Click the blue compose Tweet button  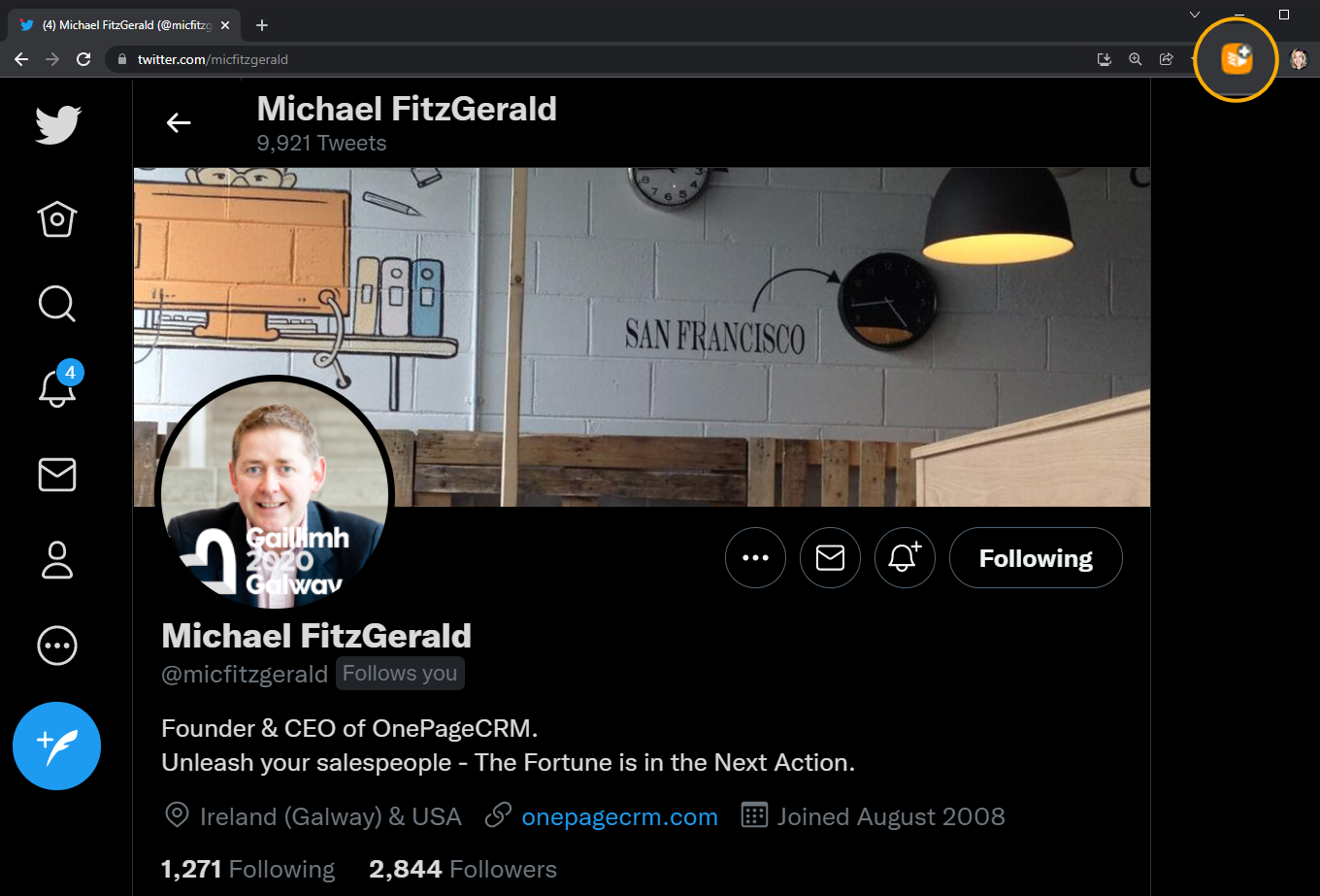(57, 746)
